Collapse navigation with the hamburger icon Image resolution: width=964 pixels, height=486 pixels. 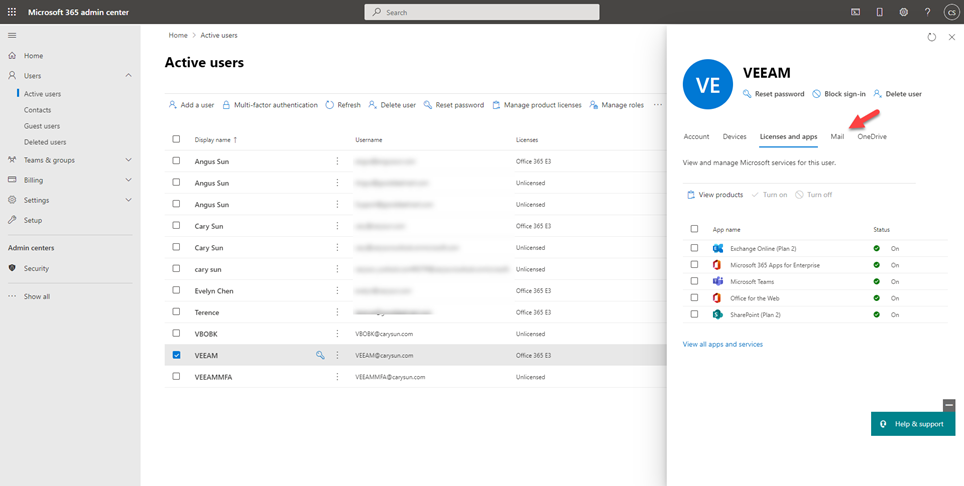pyautogui.click(x=12, y=36)
